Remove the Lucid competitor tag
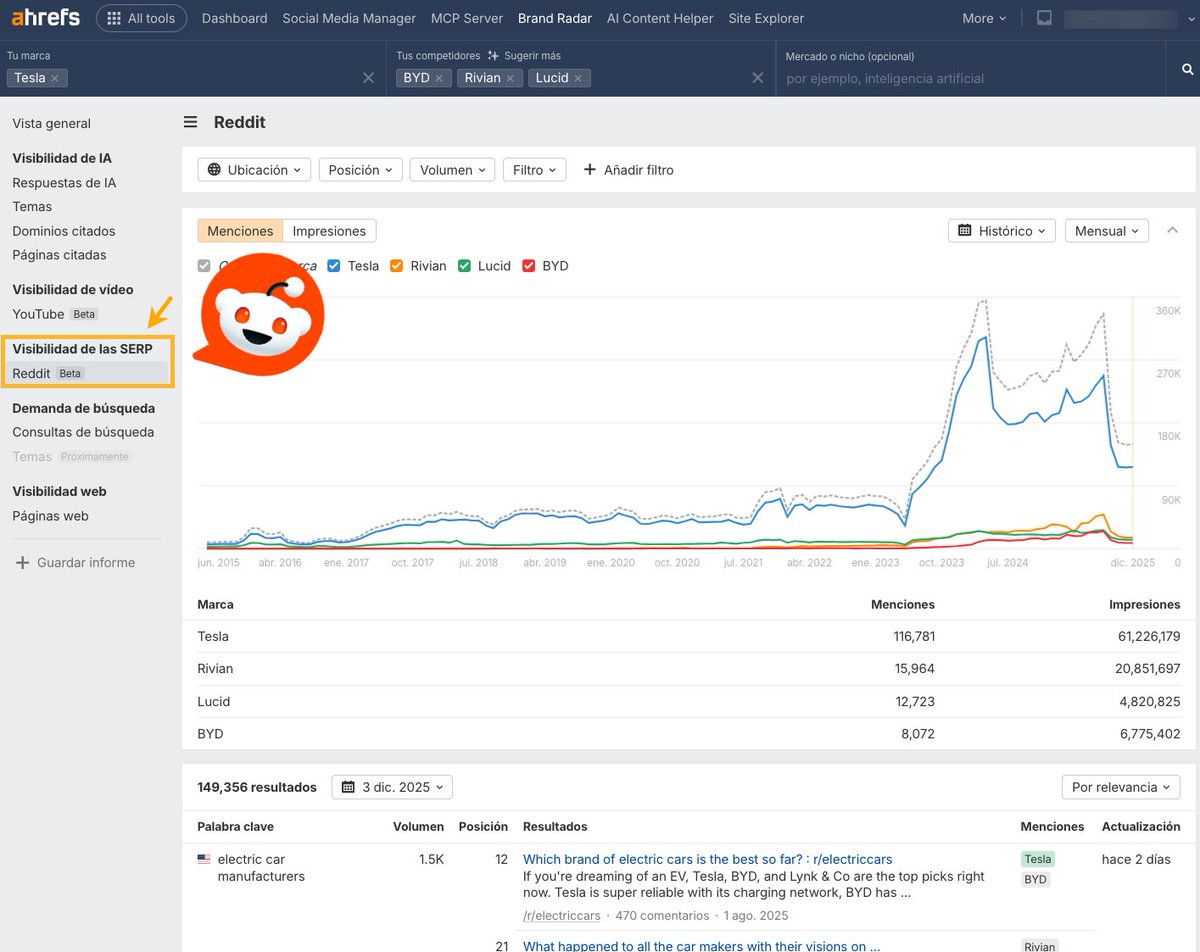 578,78
